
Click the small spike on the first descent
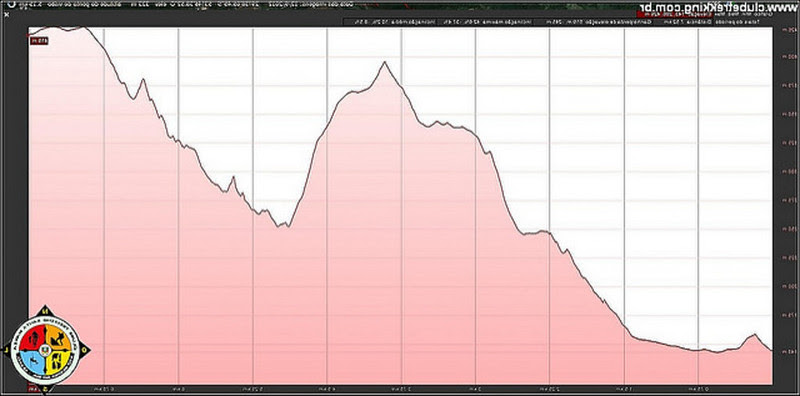click(x=143, y=80)
